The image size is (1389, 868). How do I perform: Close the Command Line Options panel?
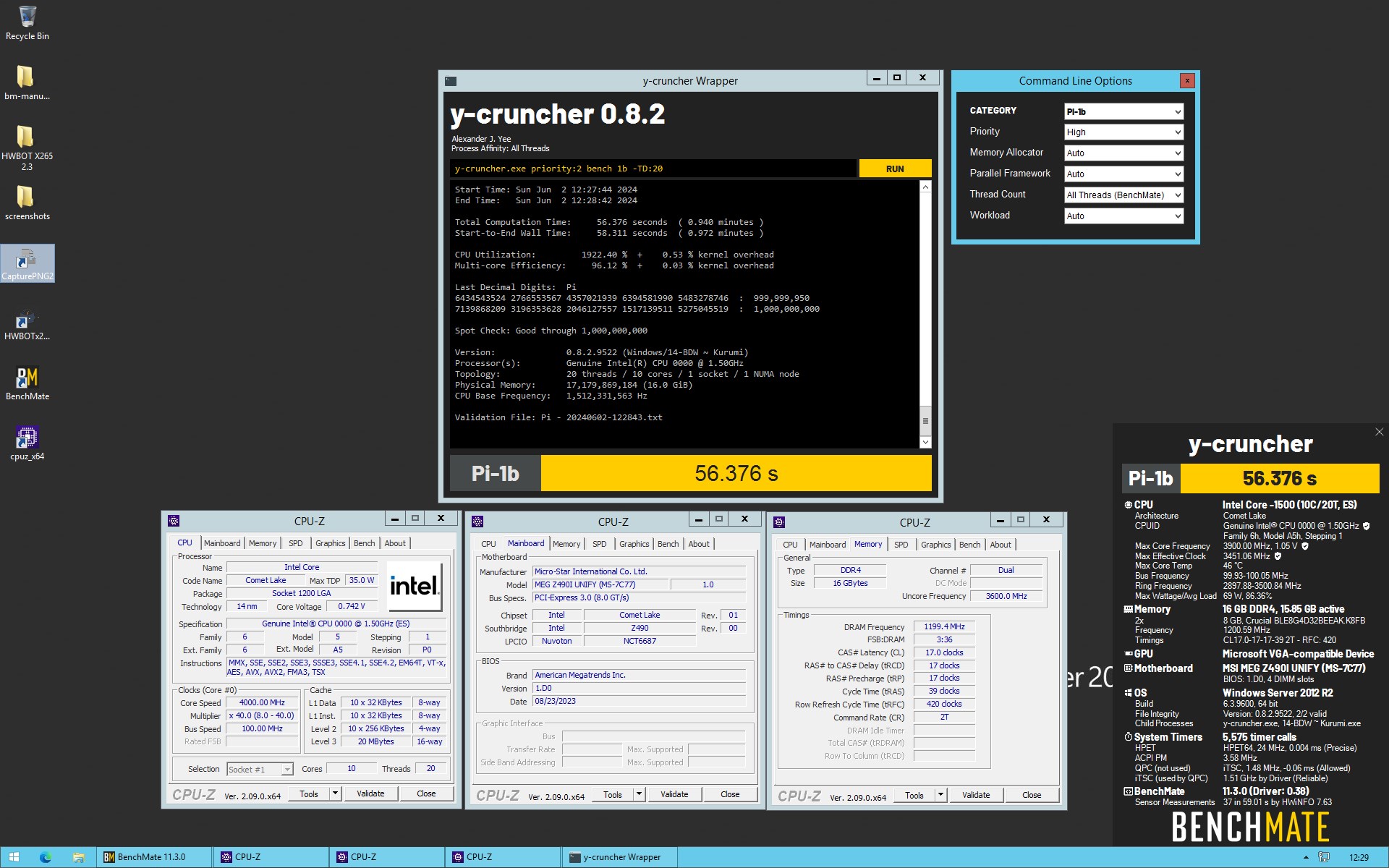pyautogui.click(x=1187, y=81)
